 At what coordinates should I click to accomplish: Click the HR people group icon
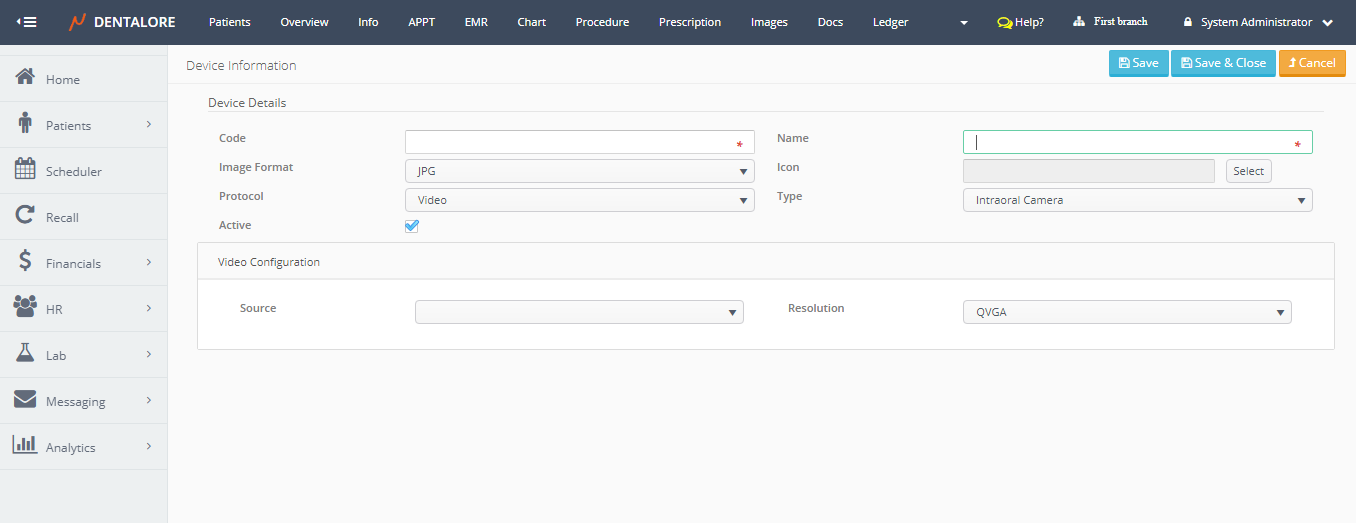pos(26,308)
